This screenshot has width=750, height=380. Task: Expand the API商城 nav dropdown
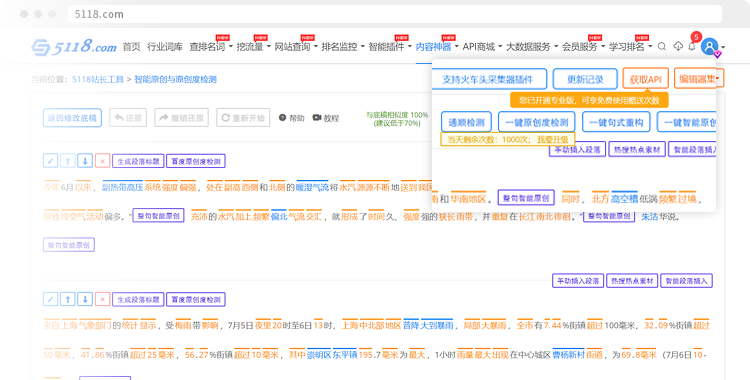click(x=500, y=47)
